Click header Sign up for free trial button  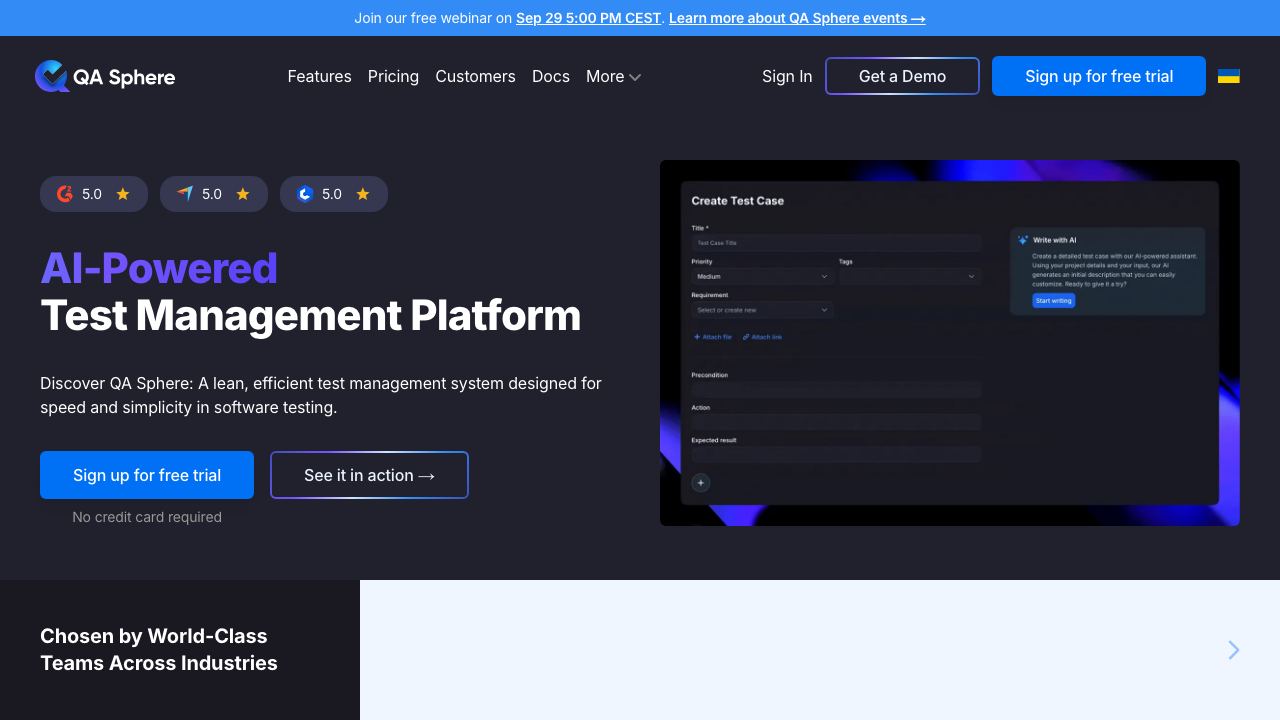[1099, 76]
